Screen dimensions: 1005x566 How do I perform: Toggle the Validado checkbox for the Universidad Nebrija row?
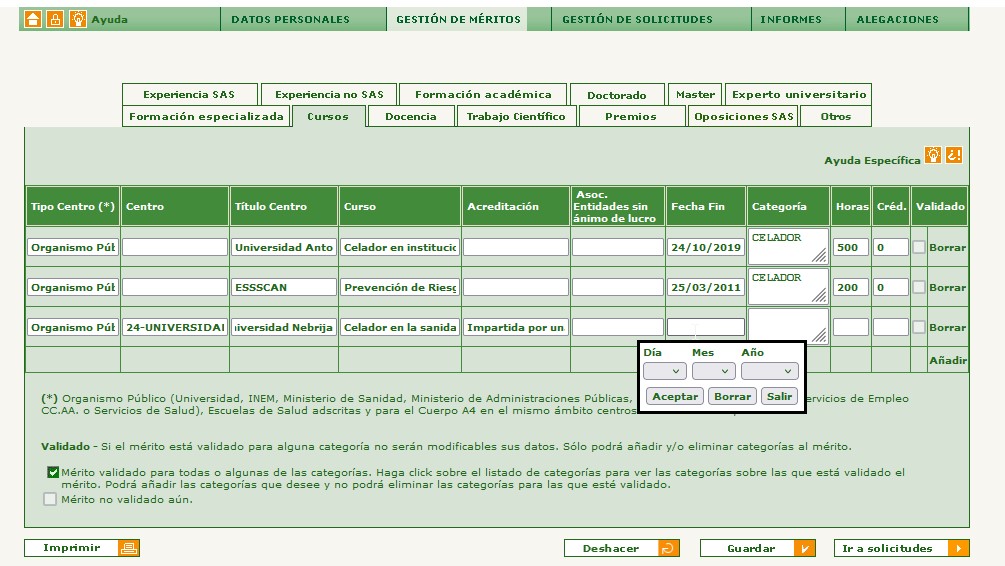pyautogui.click(x=918, y=327)
